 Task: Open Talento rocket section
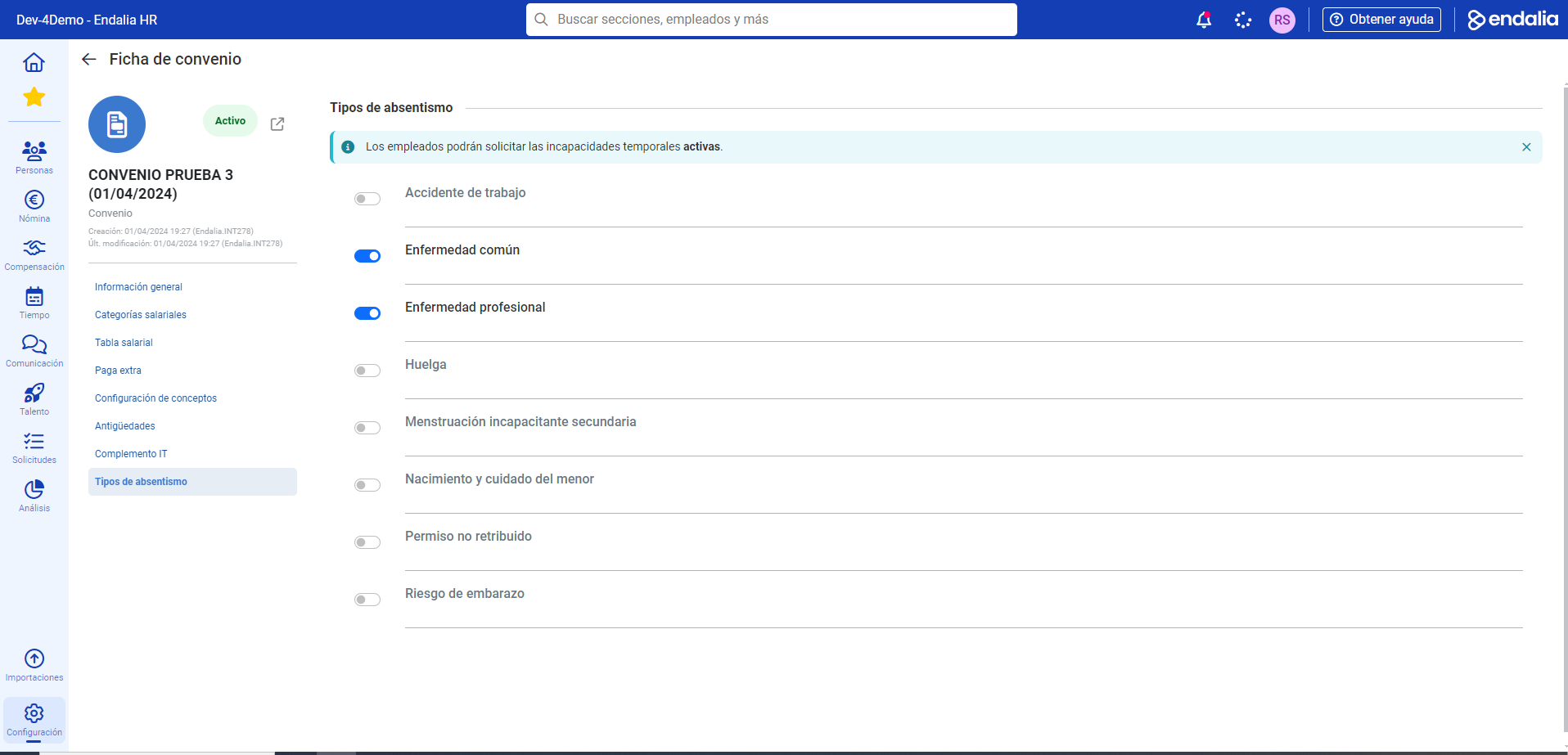coord(34,398)
